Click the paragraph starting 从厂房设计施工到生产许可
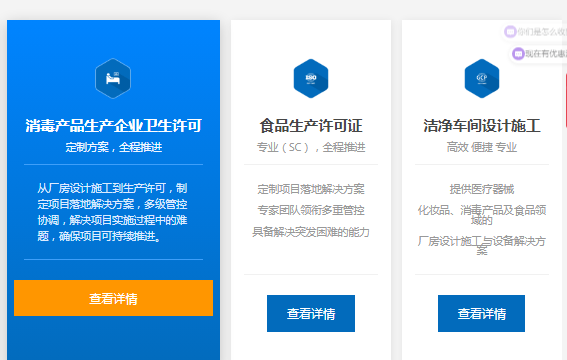Image resolution: width=567 pixels, height=360 pixels. coord(112,212)
